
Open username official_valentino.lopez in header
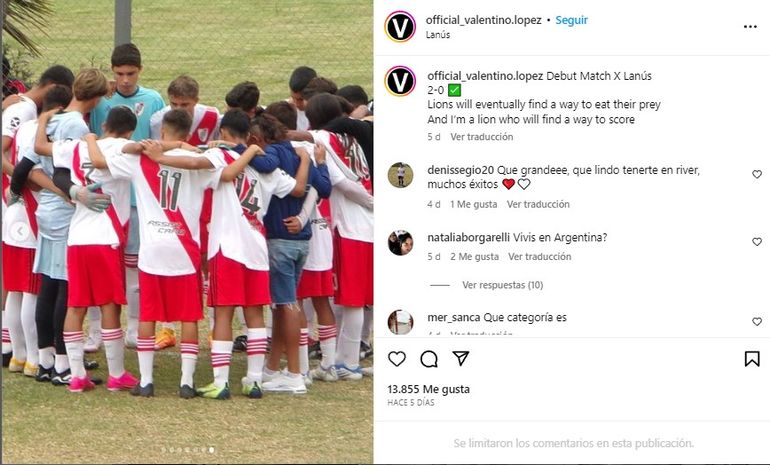click(x=484, y=20)
